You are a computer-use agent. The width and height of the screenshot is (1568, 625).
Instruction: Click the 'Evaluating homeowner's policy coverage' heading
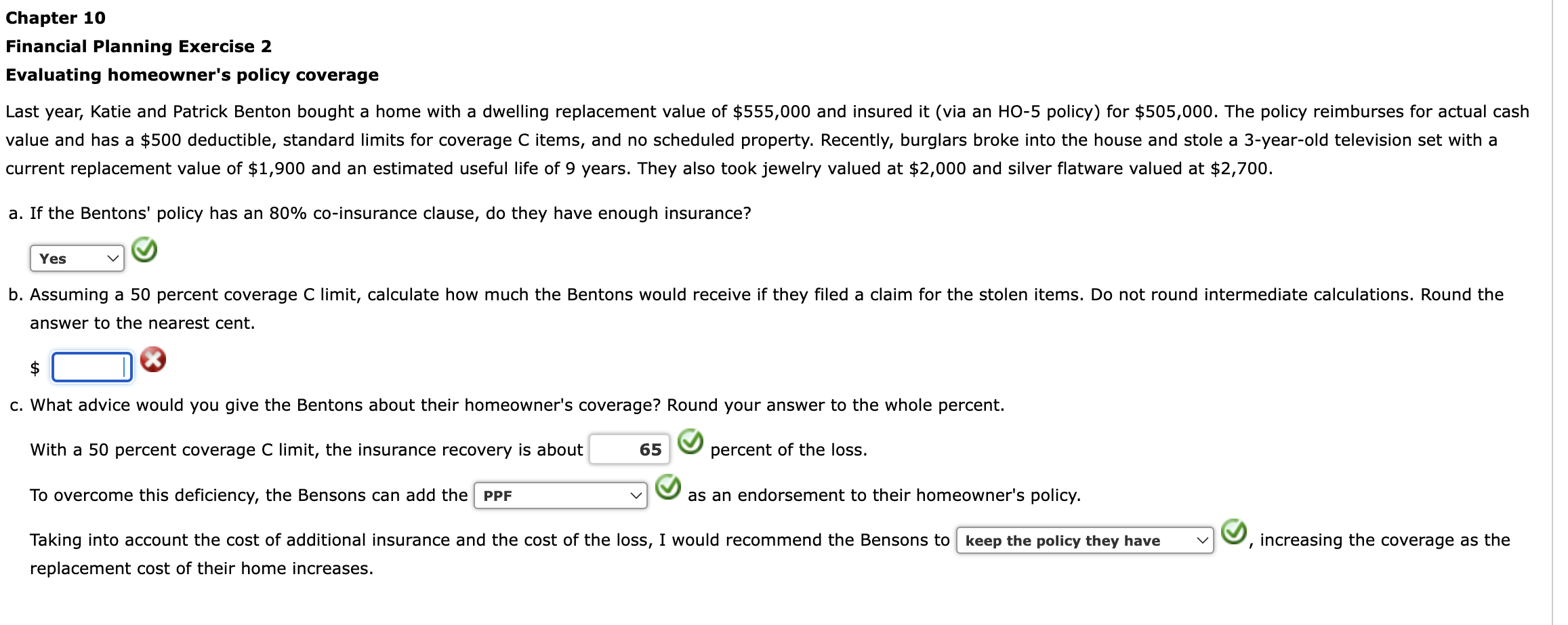point(192,75)
